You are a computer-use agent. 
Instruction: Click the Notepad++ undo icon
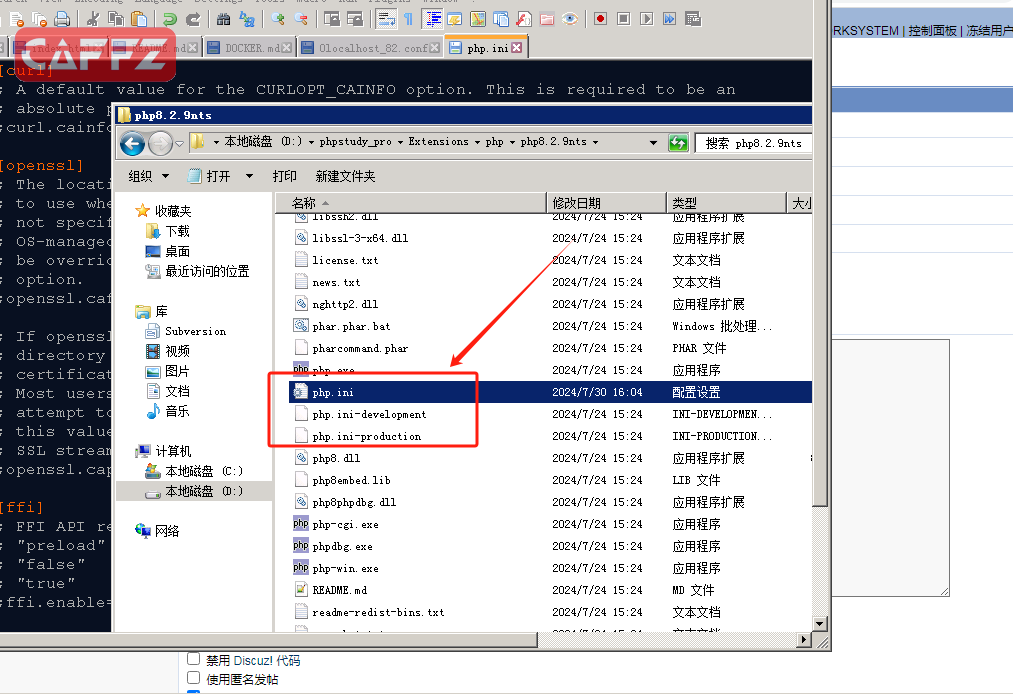(x=169, y=19)
